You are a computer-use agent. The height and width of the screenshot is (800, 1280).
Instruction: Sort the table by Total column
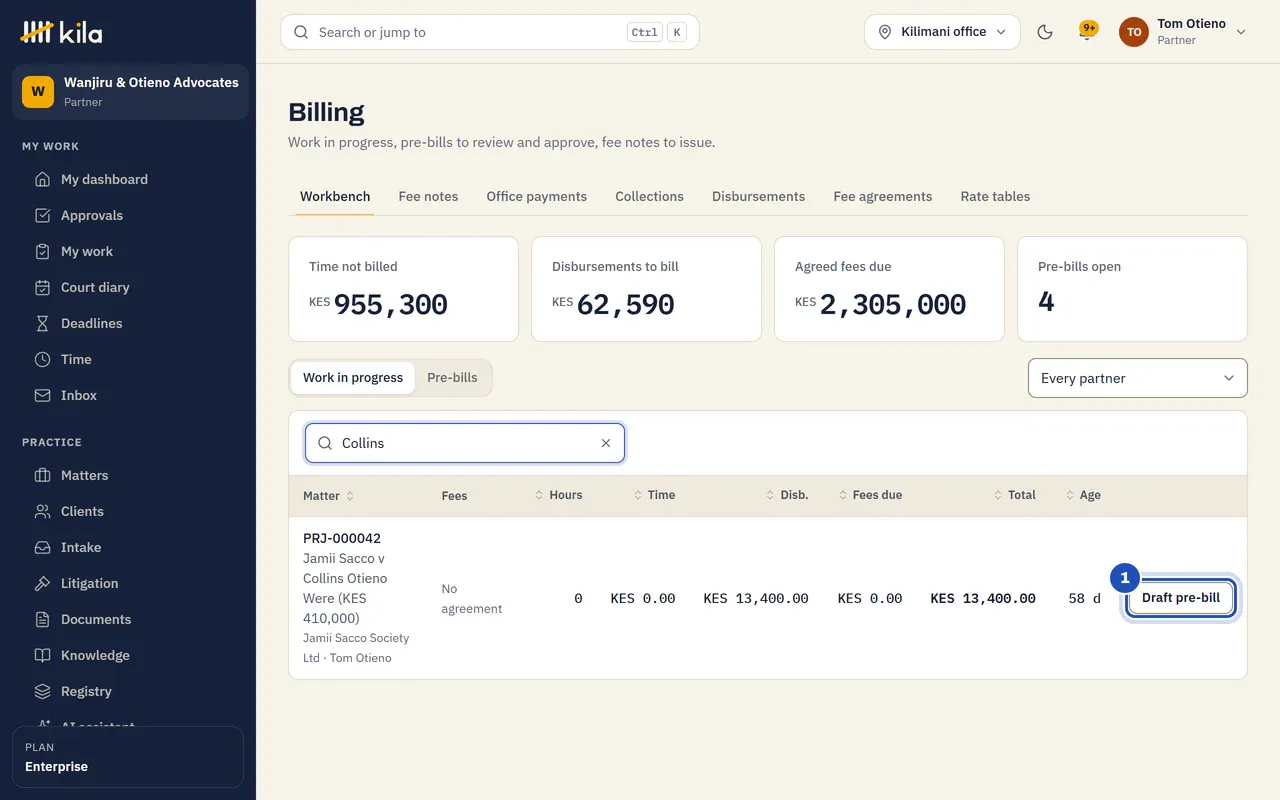point(1014,495)
